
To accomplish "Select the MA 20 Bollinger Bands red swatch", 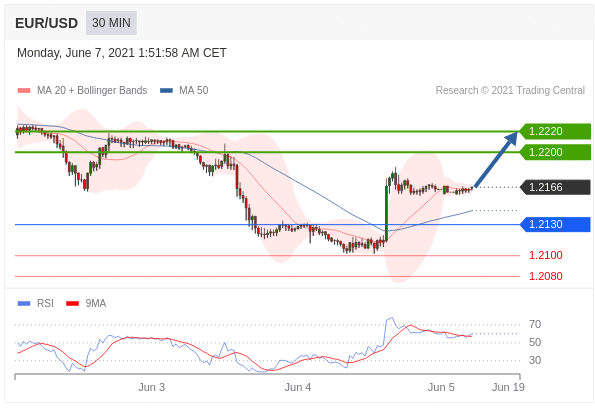I will click(24, 91).
